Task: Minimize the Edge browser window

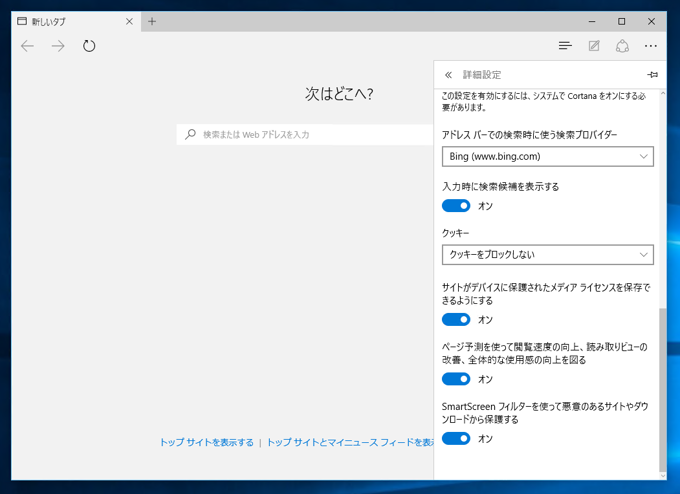Action: pos(592,21)
